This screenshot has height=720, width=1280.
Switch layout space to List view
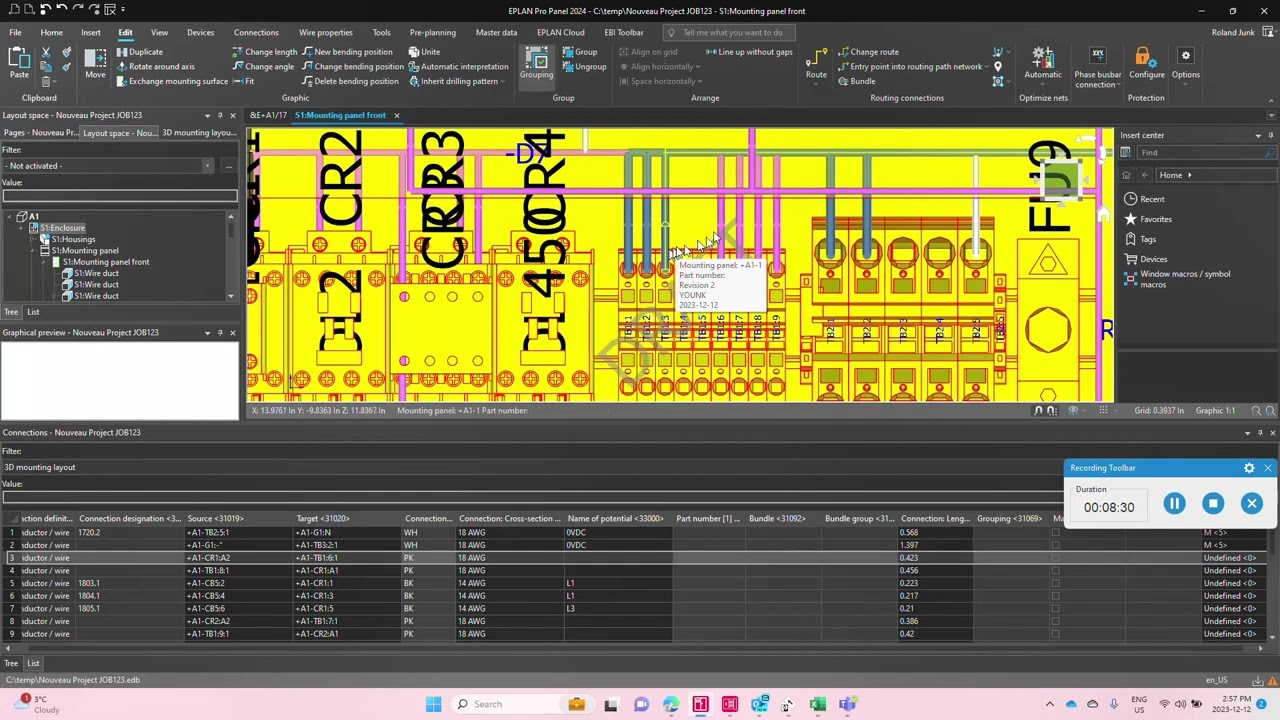click(x=33, y=312)
